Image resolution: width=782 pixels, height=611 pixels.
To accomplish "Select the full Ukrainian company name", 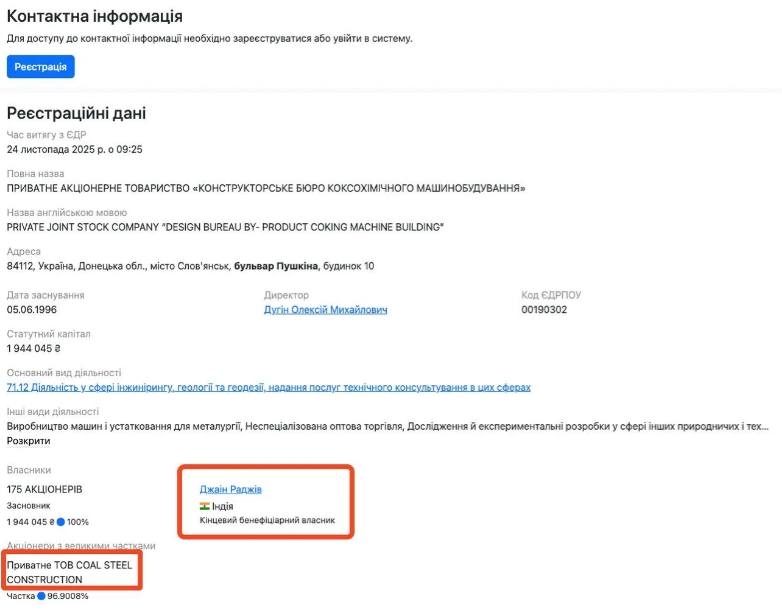I will pos(266,188).
